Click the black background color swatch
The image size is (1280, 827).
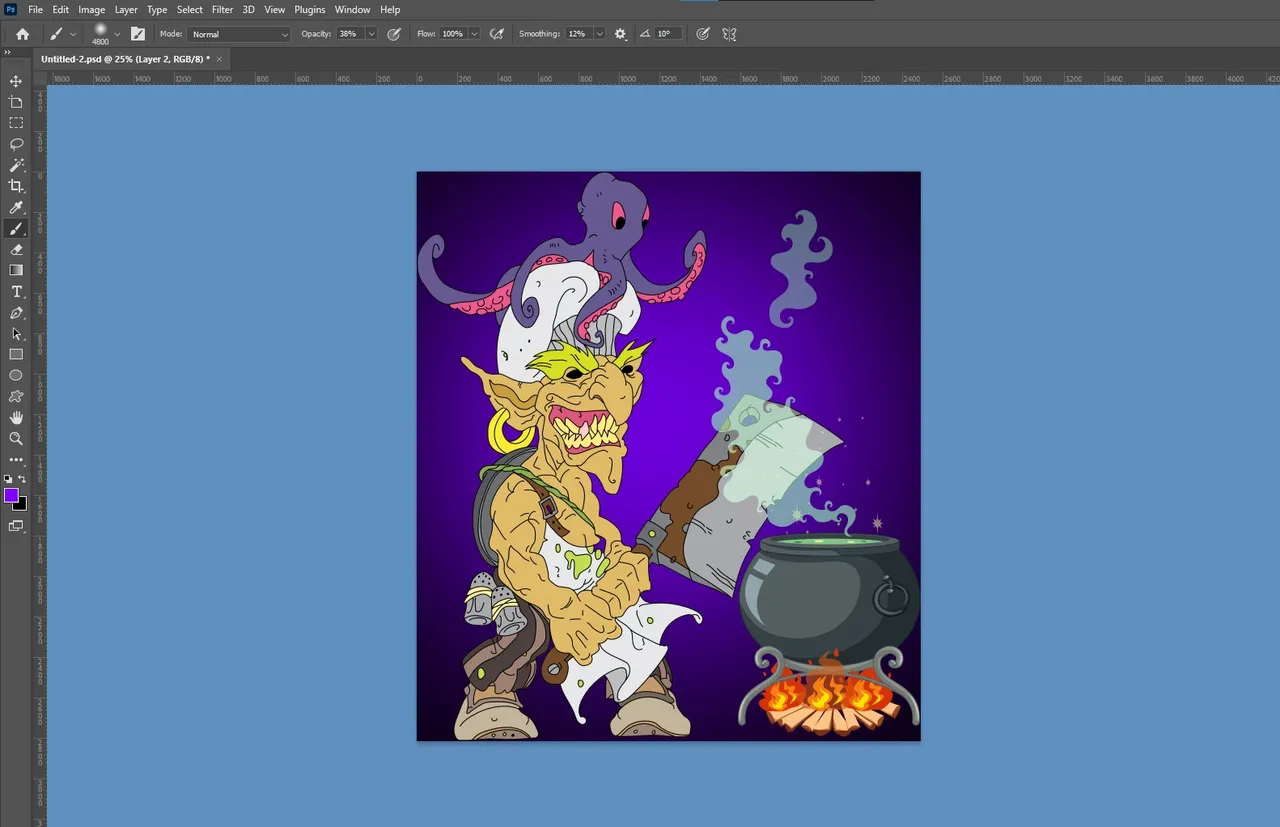click(21, 505)
